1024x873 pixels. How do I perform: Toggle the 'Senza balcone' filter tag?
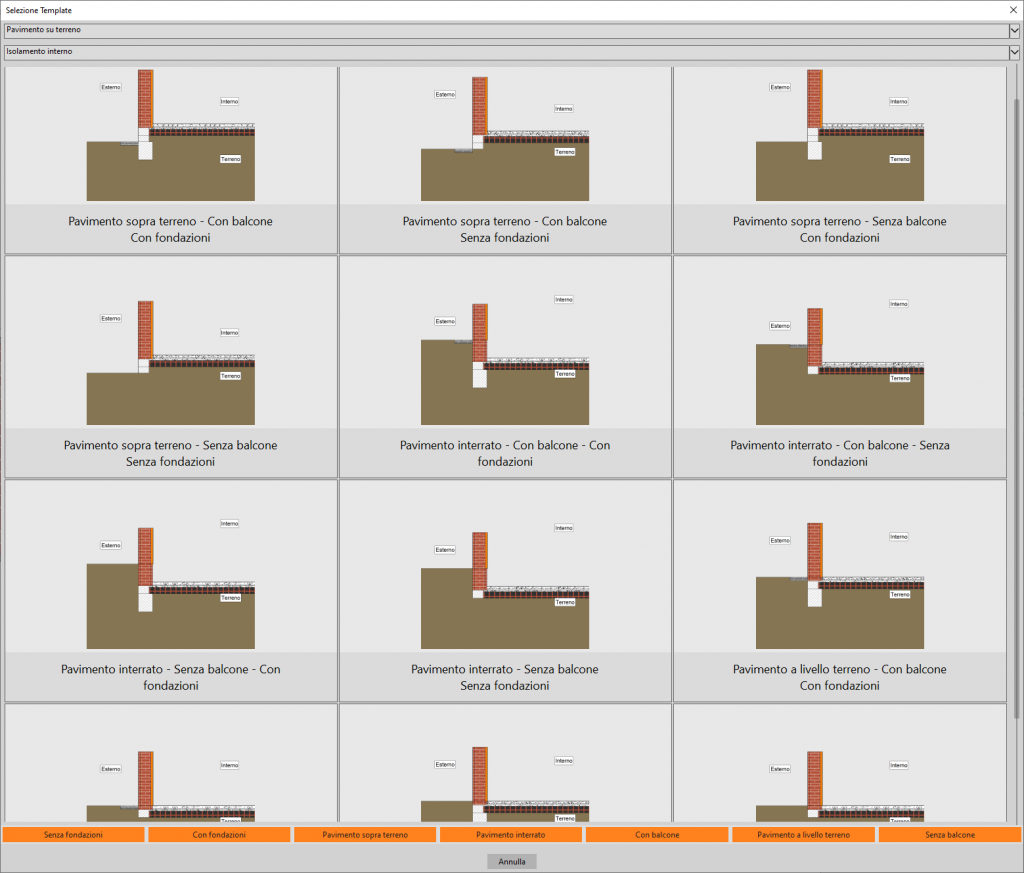point(949,834)
